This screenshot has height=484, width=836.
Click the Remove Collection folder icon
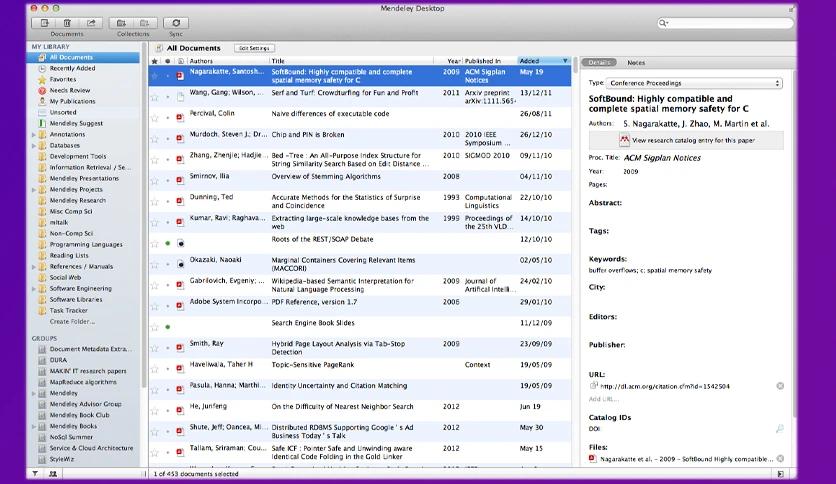(x=144, y=23)
